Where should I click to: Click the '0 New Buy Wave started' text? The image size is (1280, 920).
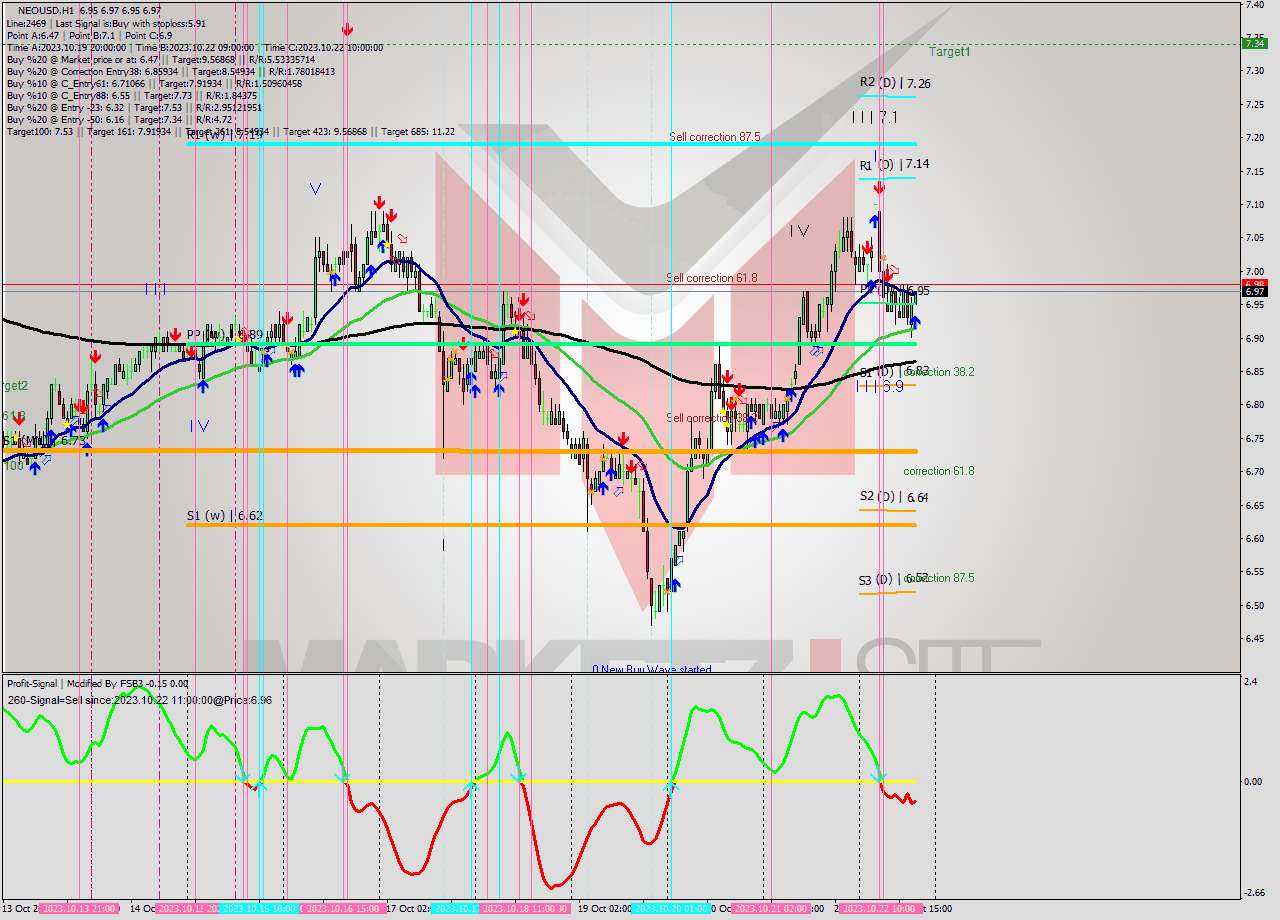(651, 669)
